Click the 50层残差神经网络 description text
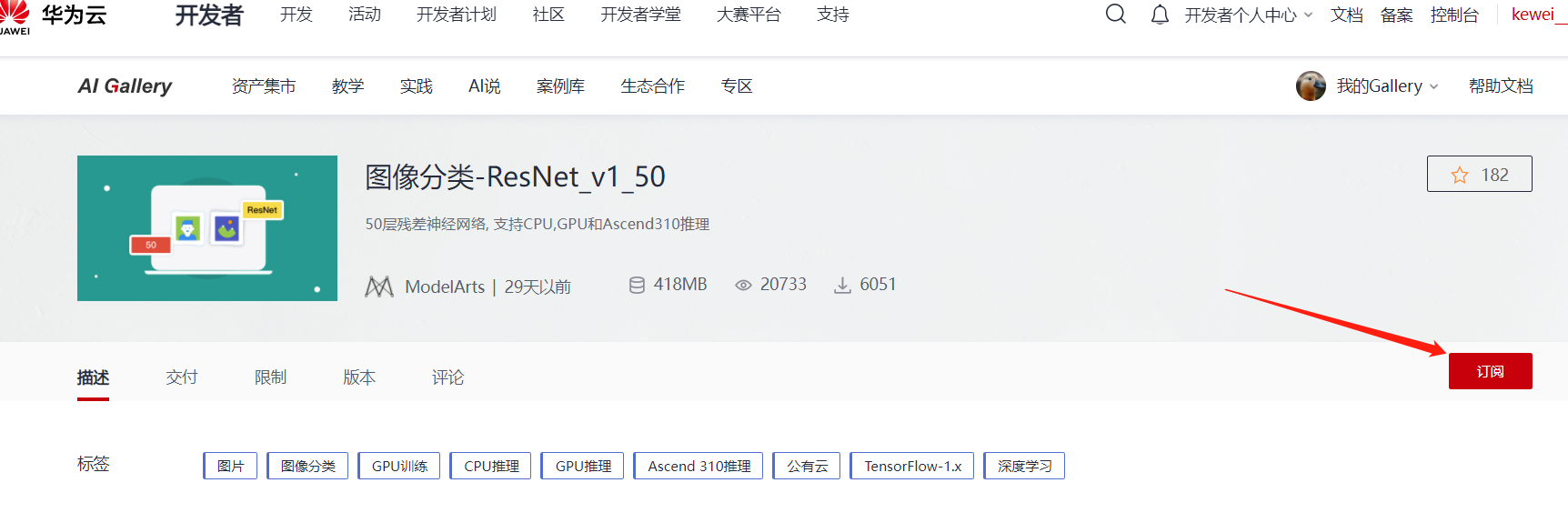 [538, 224]
